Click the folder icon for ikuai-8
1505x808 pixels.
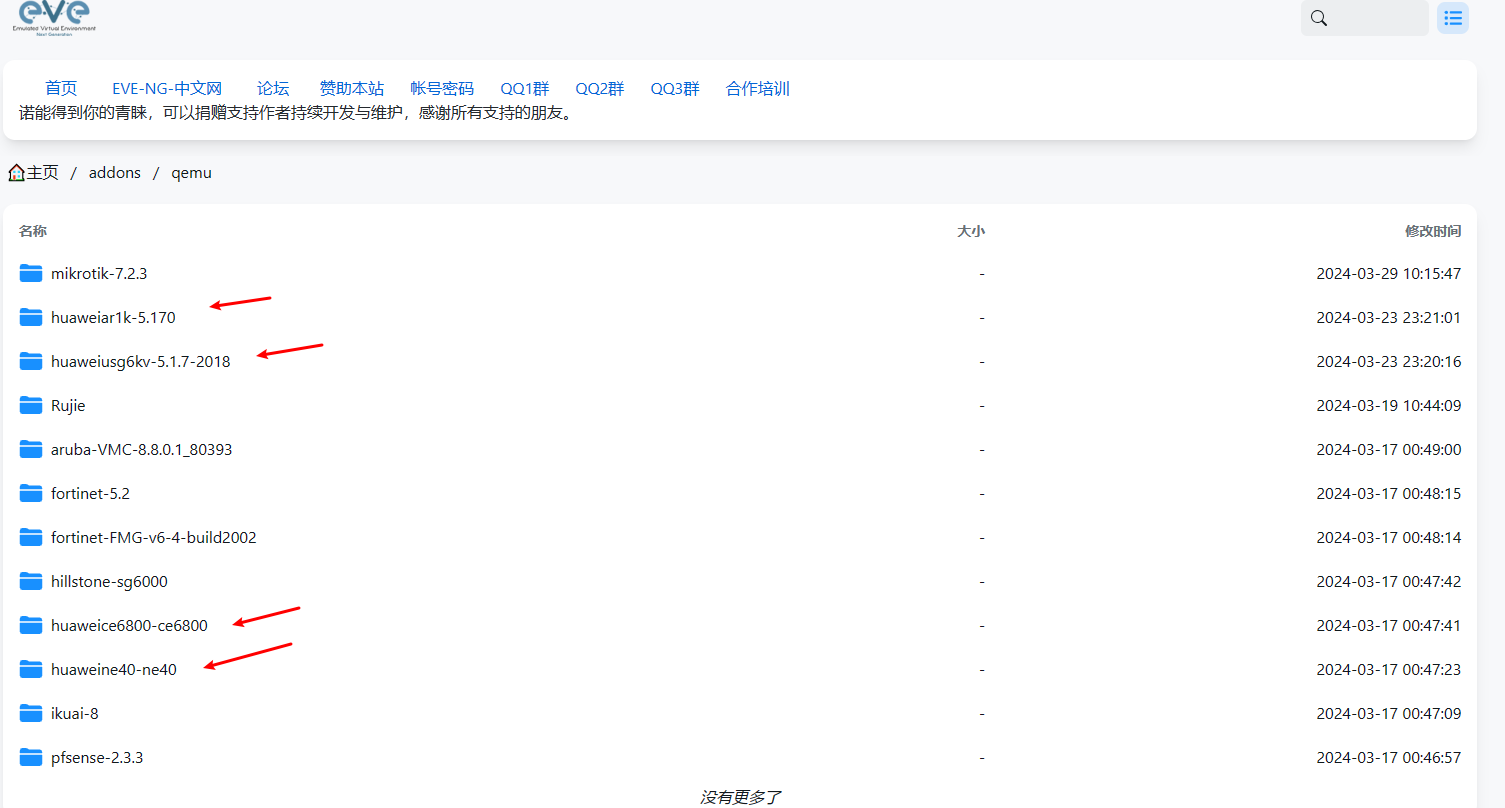[31, 713]
